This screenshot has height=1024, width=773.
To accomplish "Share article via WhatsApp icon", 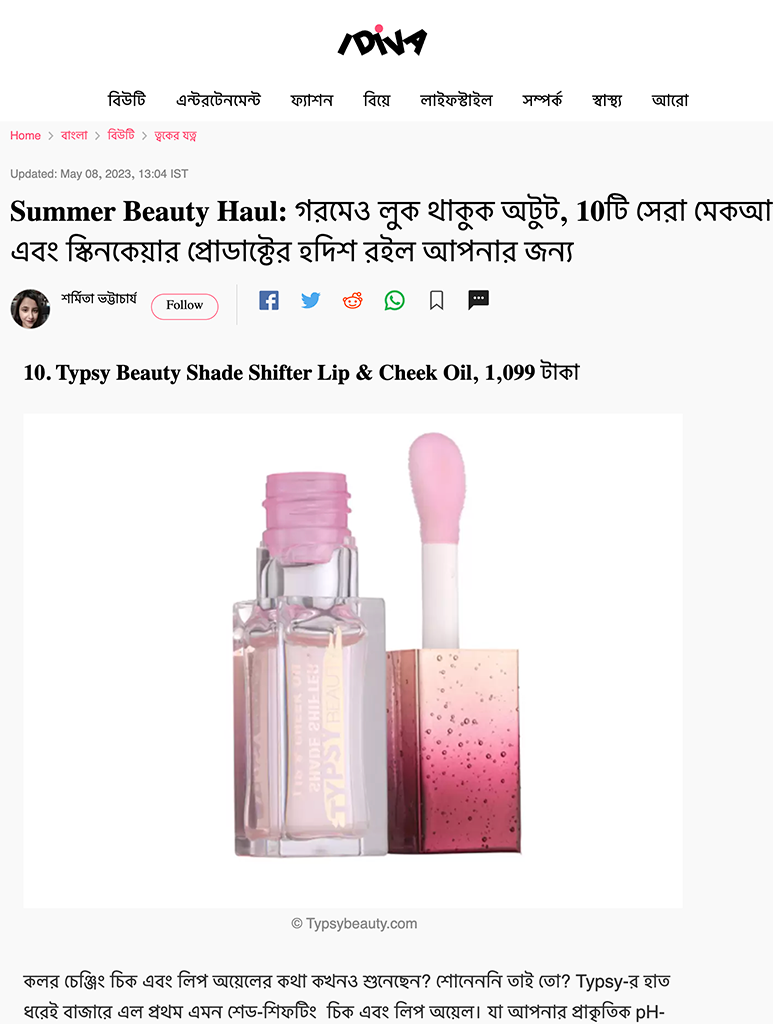I will [x=394, y=300].
